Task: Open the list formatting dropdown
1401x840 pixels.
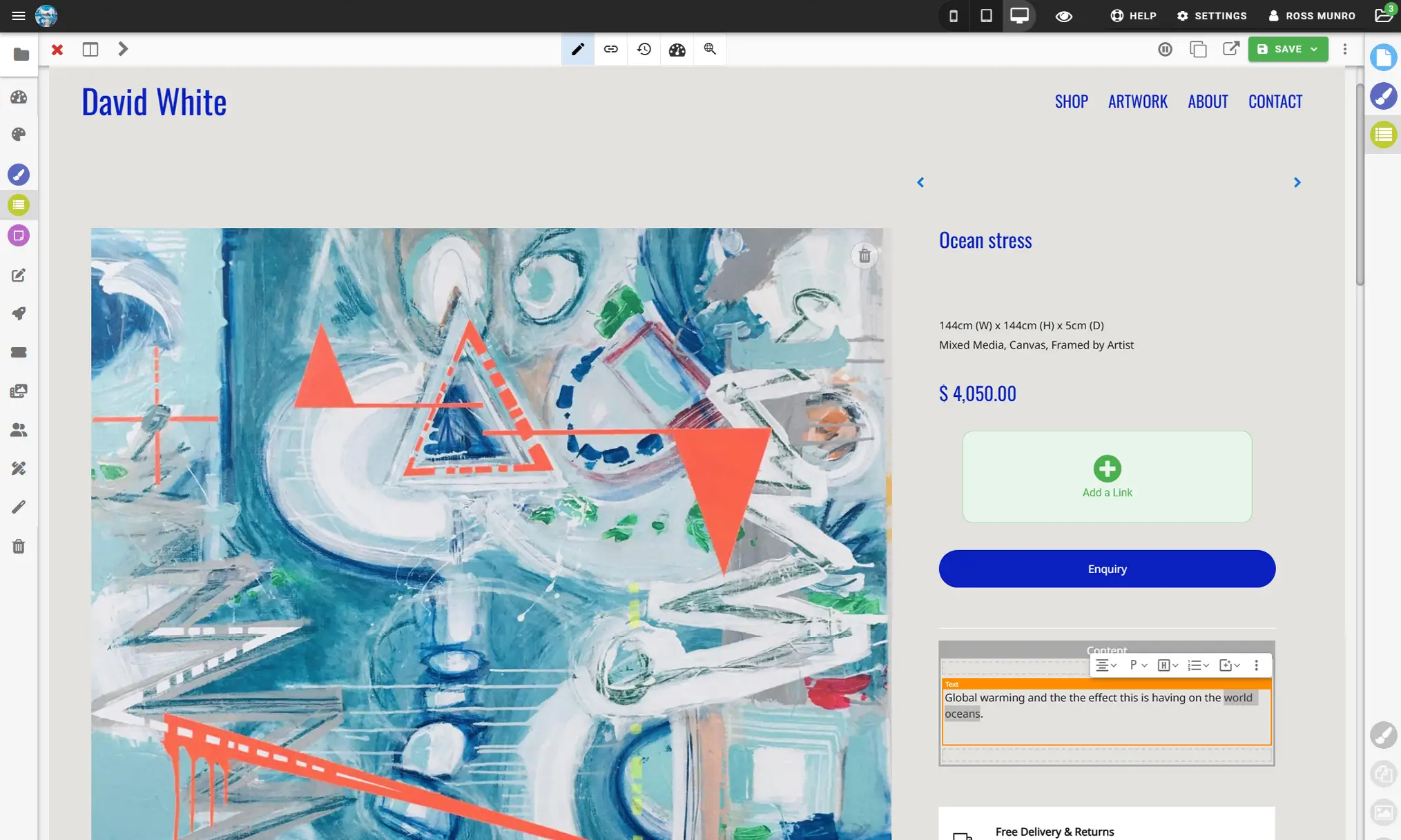Action: pos(1199,665)
